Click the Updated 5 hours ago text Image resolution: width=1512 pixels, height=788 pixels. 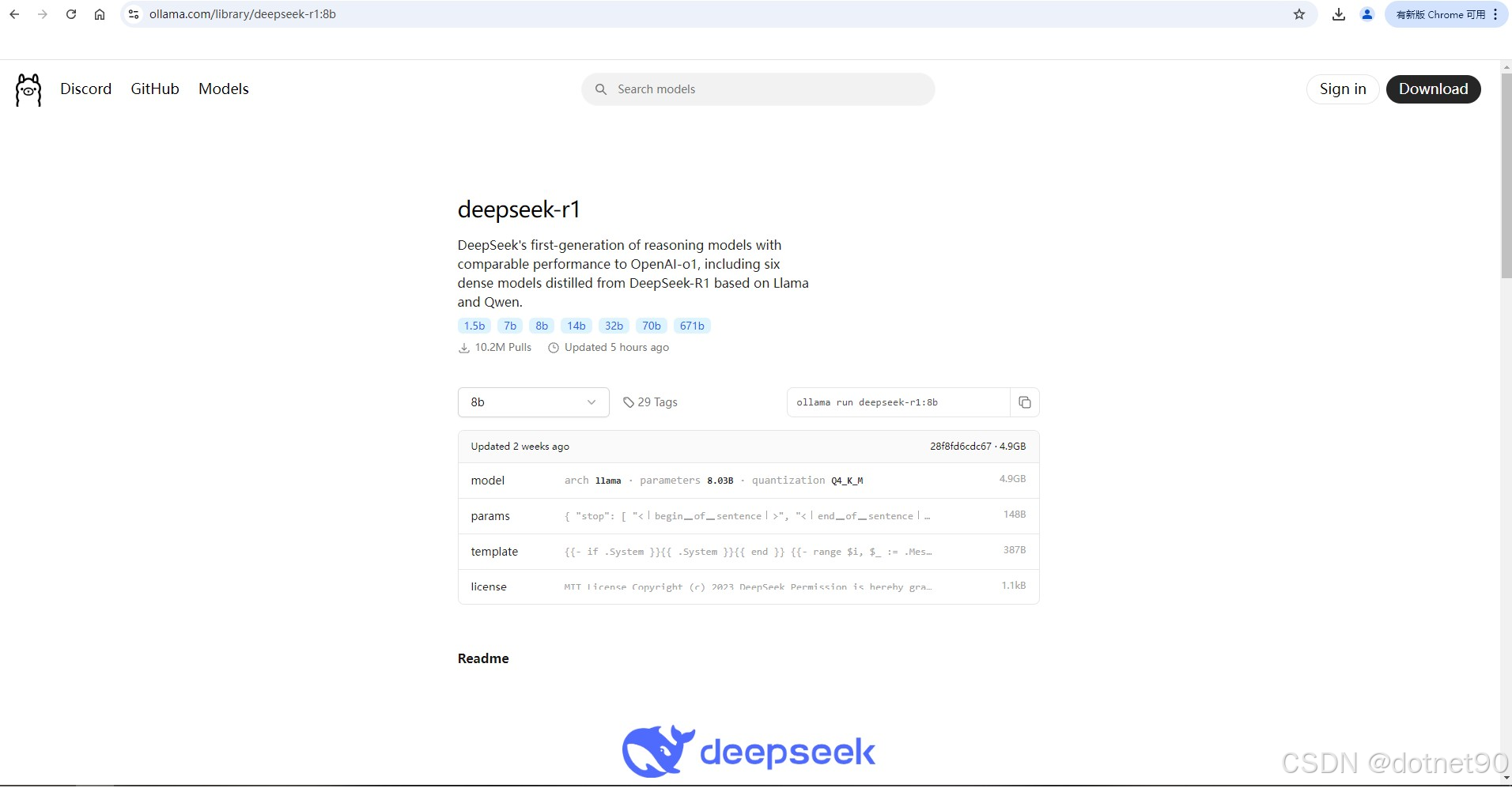(x=617, y=348)
